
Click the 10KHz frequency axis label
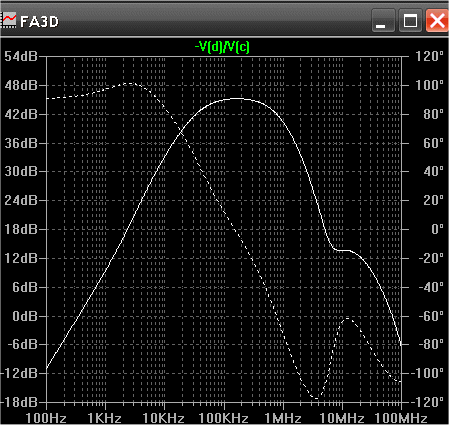click(x=164, y=418)
